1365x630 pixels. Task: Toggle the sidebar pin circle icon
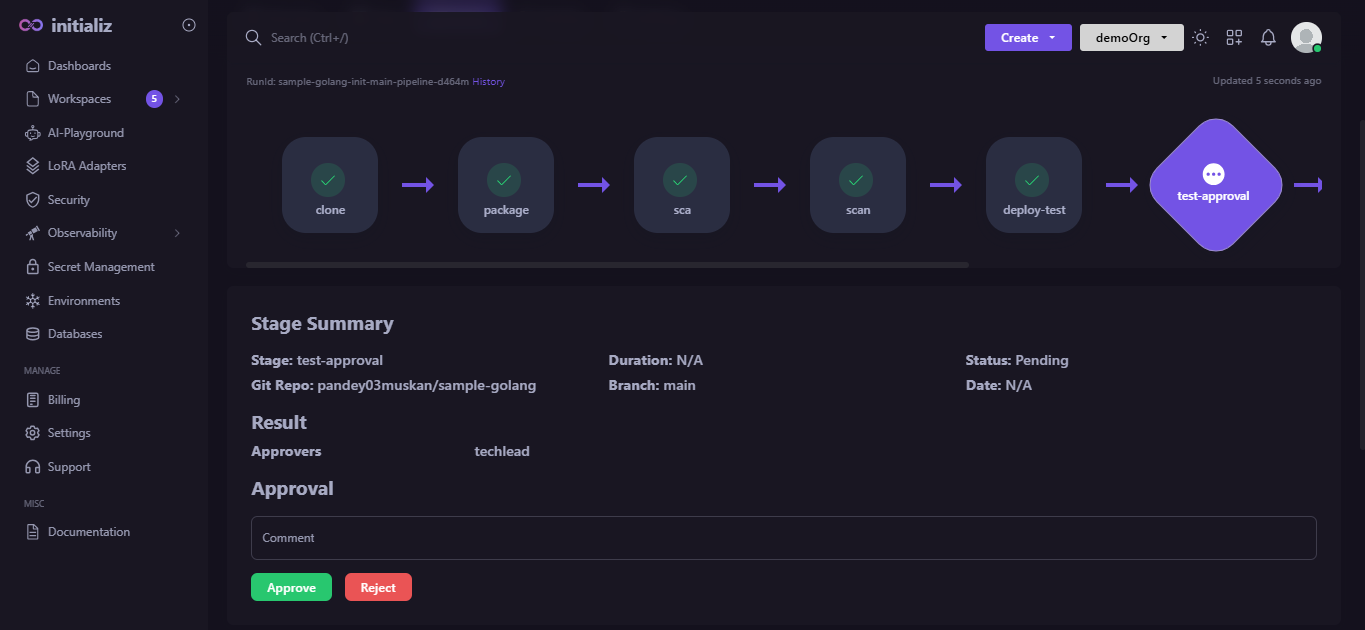click(189, 25)
